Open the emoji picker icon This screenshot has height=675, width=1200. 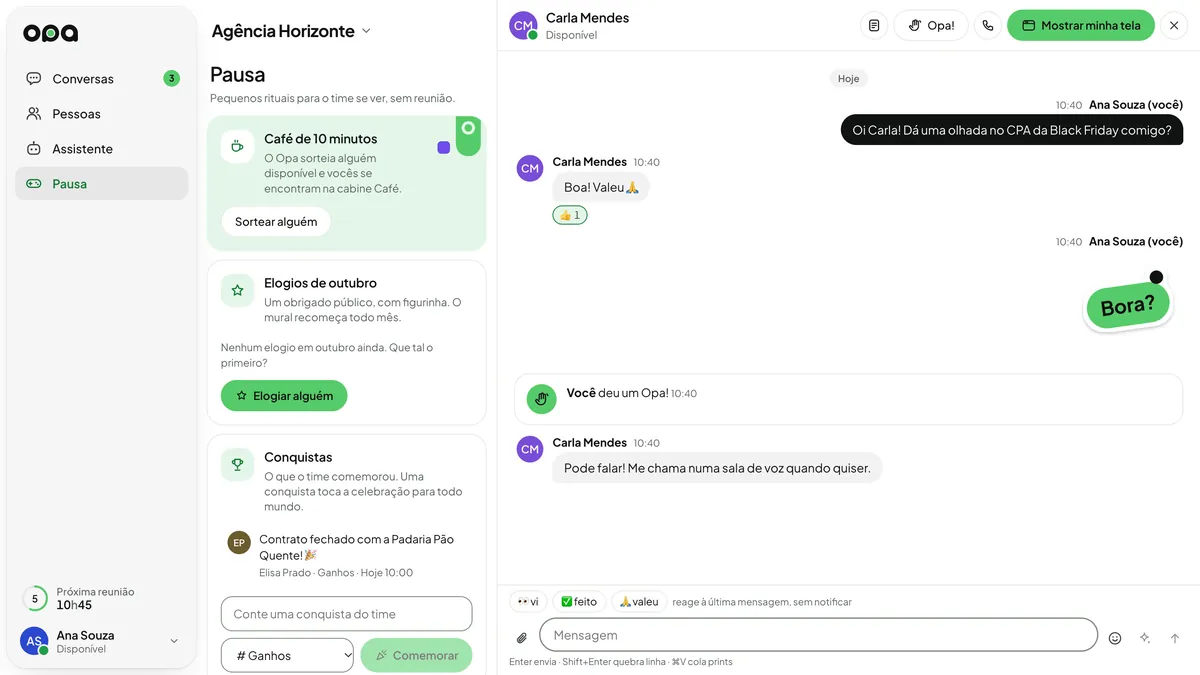(1115, 638)
